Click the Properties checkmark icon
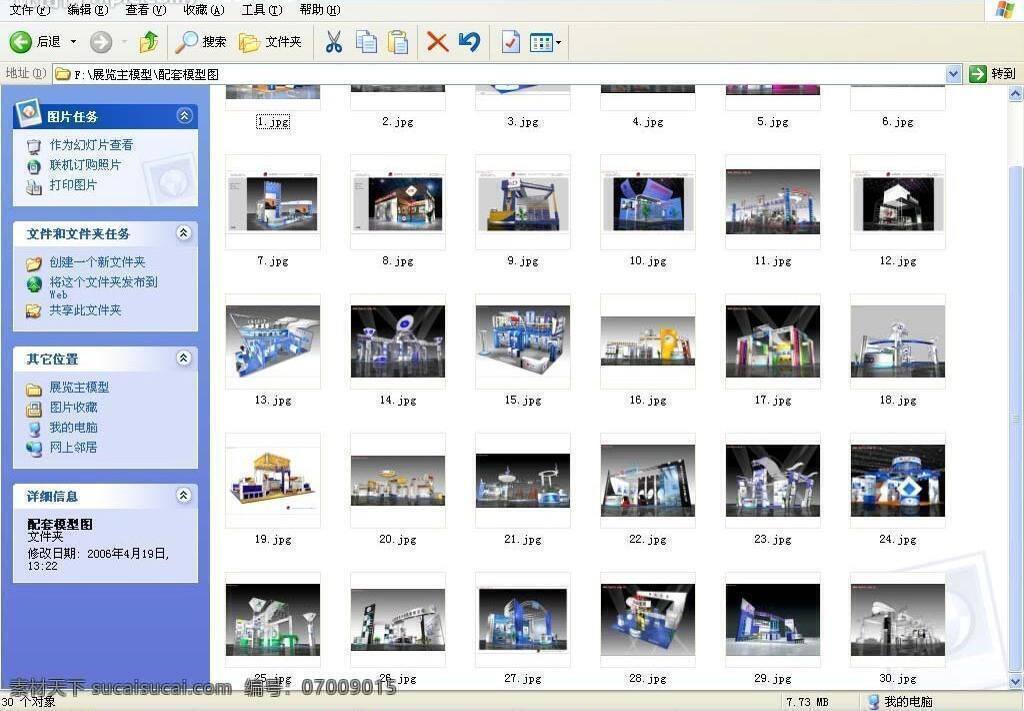The width and height of the screenshot is (1024, 711). tap(510, 42)
